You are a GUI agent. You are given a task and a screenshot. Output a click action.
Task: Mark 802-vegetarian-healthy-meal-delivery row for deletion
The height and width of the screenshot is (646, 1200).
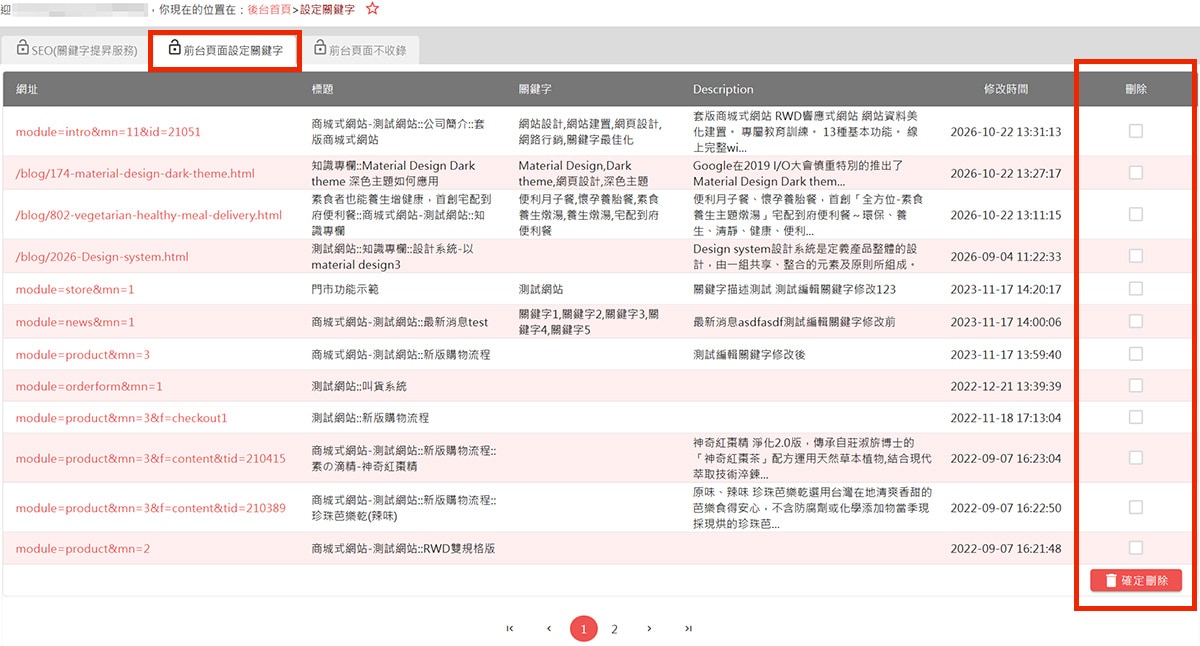(1135, 214)
